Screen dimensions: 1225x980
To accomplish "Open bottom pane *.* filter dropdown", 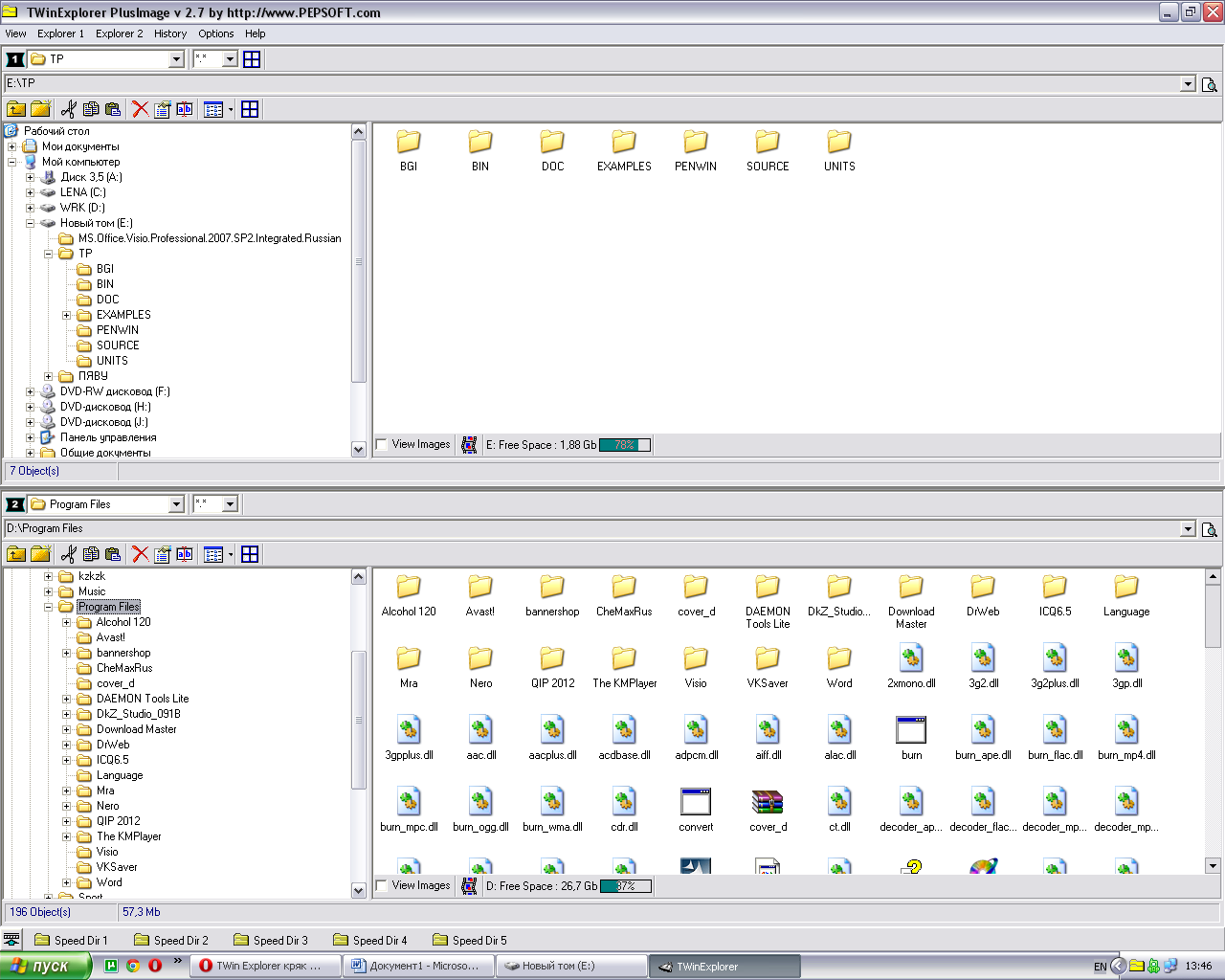I will click(230, 504).
